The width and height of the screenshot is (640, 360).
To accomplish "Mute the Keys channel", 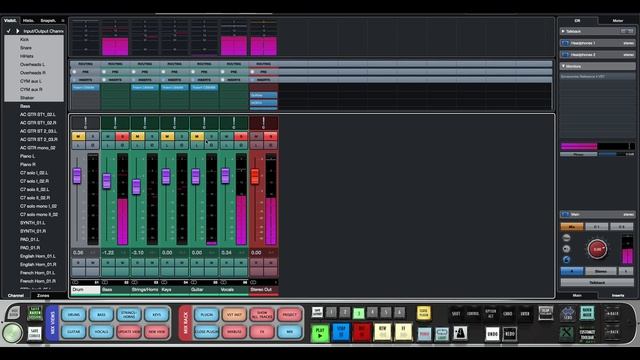I will click(167, 136).
